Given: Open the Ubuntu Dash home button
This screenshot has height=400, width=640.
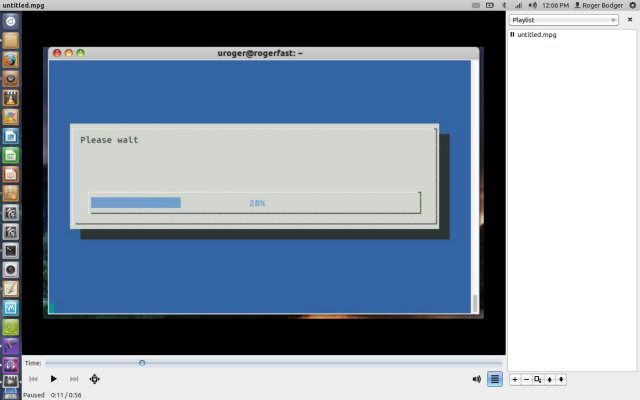Looking at the screenshot, I should 11,21.
